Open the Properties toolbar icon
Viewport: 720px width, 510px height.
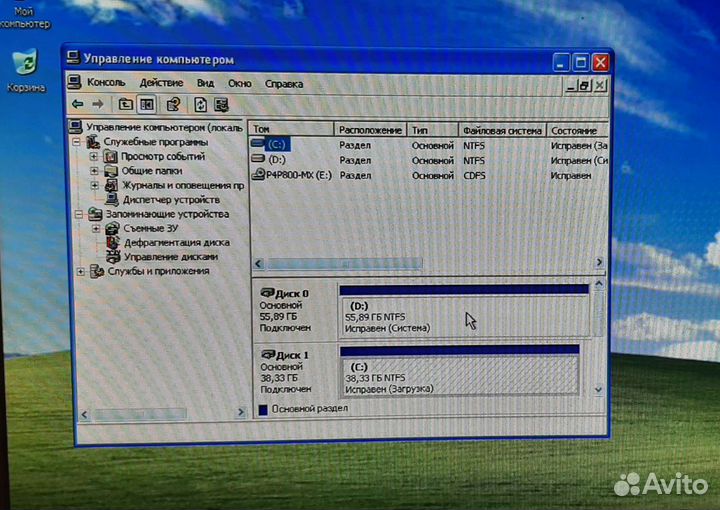[x=173, y=105]
